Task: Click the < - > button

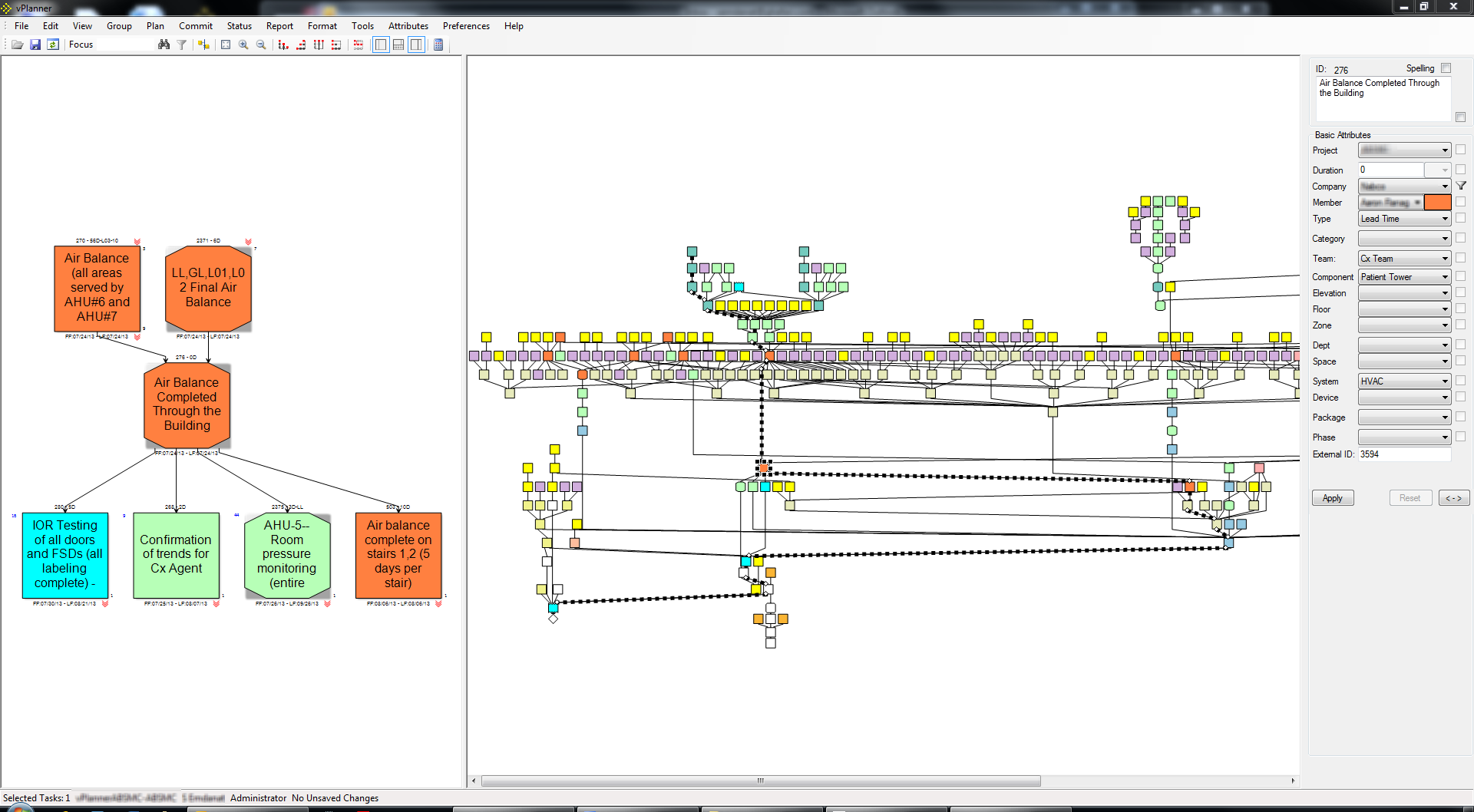Action: click(1454, 498)
